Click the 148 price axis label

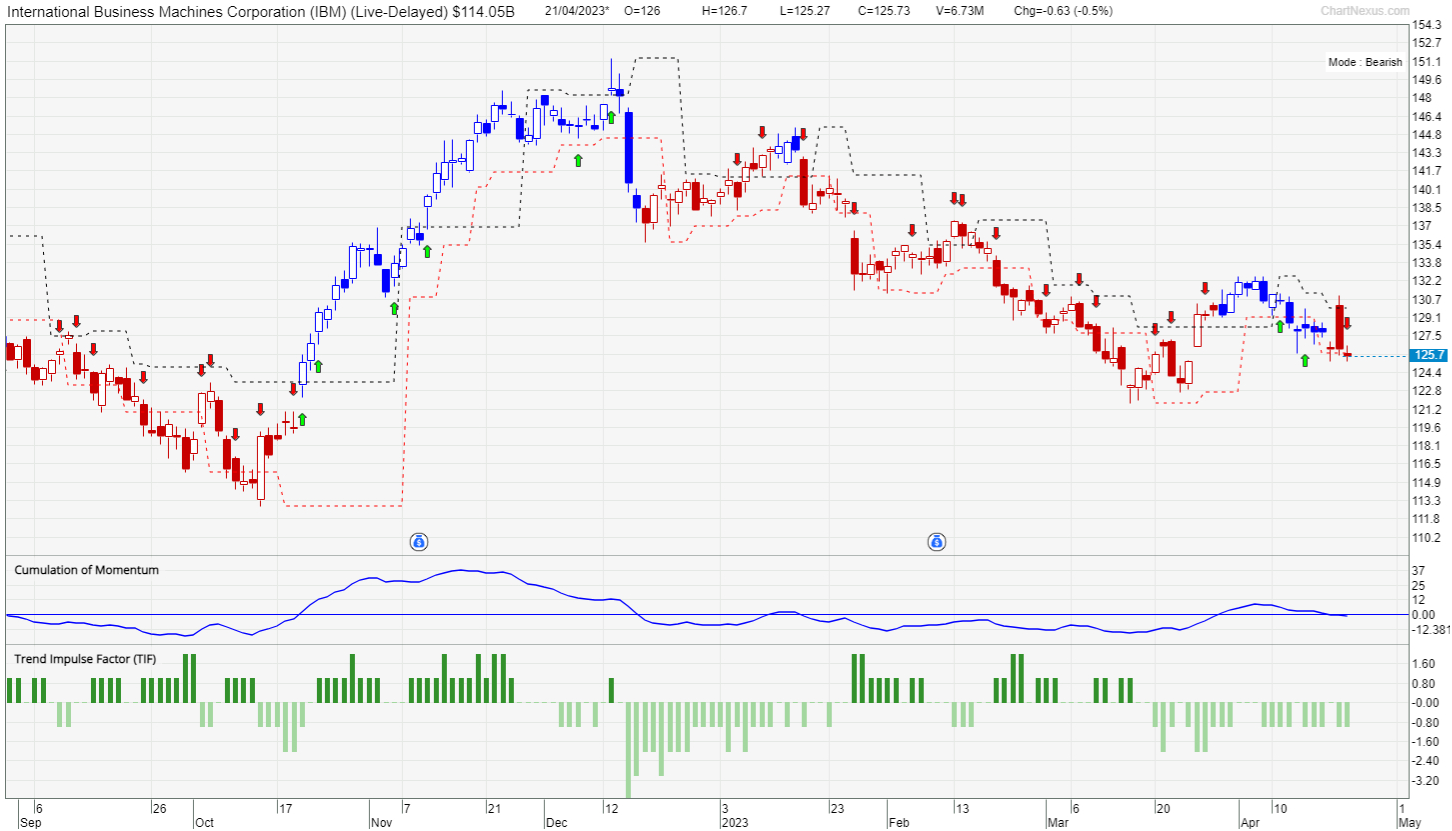coord(1421,98)
